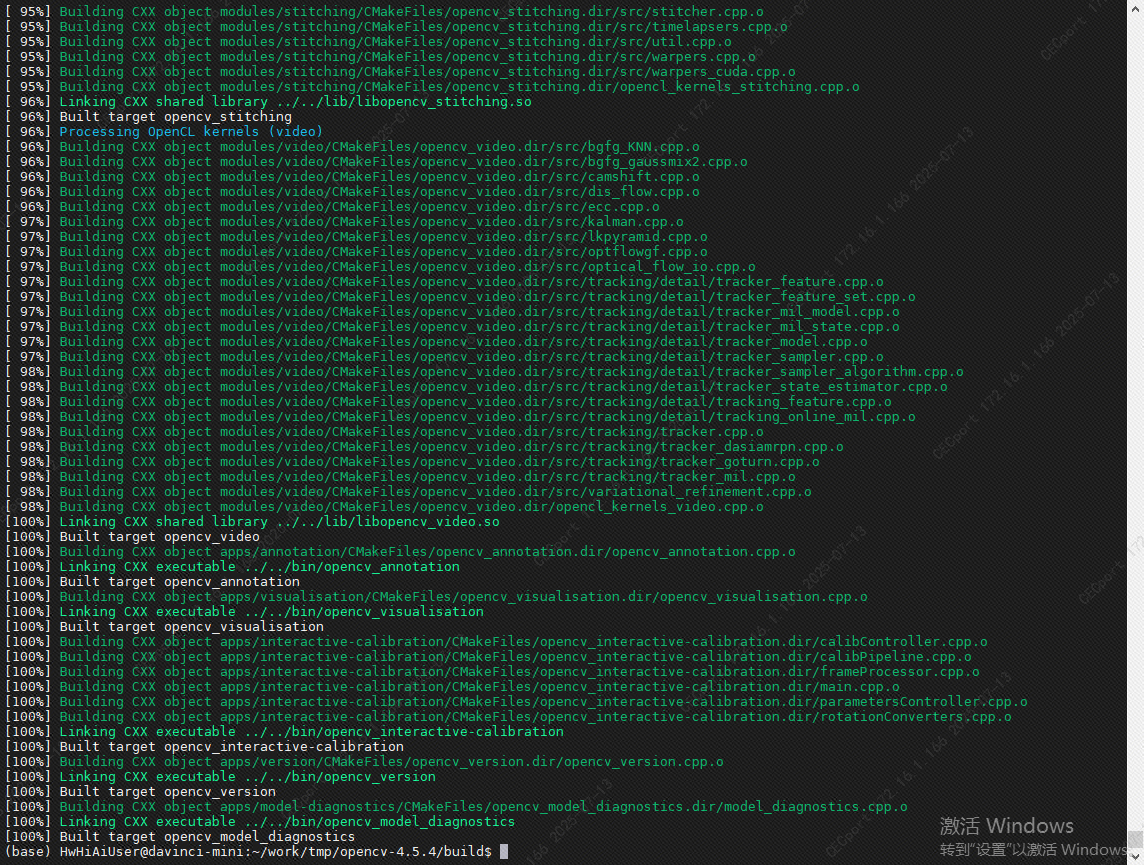The width and height of the screenshot is (1144, 865).
Task: Click 'Built target opencv_stitching'
Action: click(175, 117)
